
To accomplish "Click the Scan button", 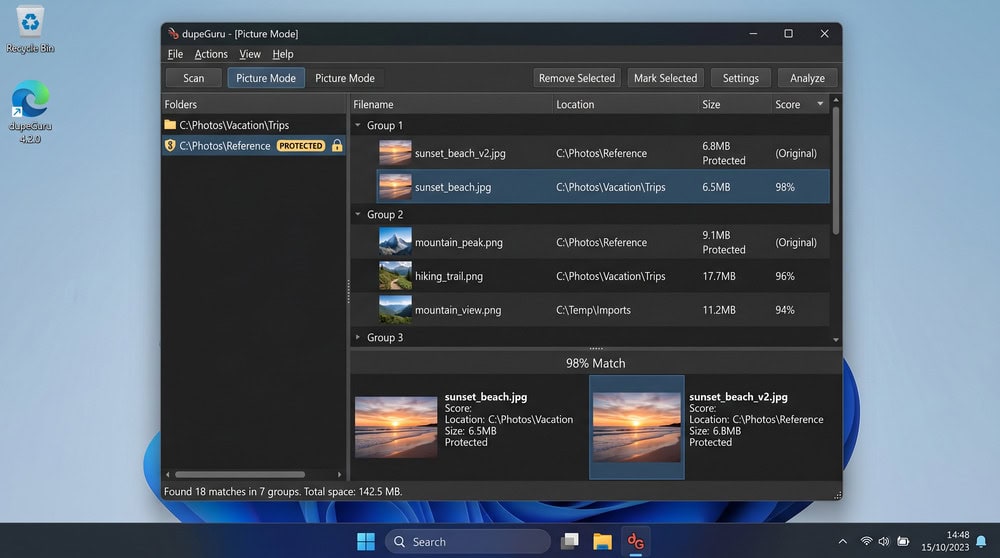I will [x=194, y=78].
